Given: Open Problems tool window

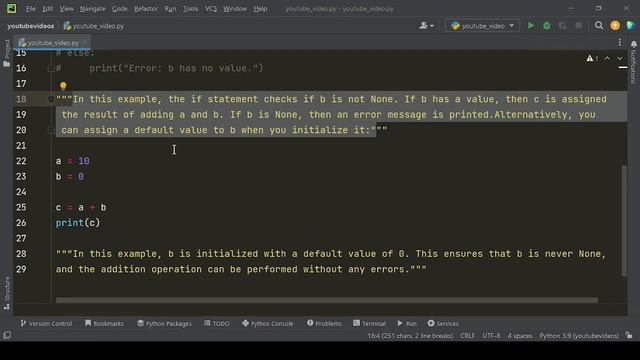Looking at the screenshot, I should (x=324, y=323).
